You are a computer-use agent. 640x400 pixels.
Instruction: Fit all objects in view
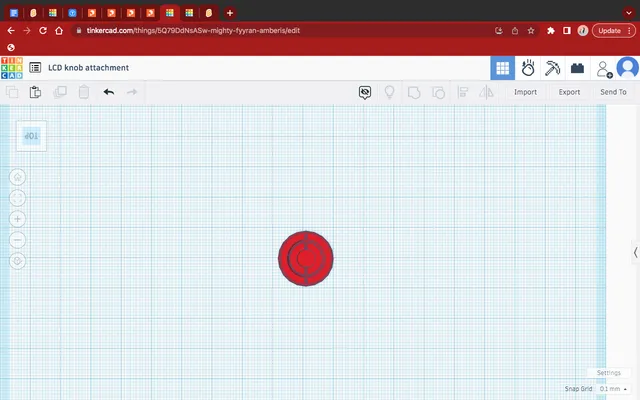pos(18,198)
